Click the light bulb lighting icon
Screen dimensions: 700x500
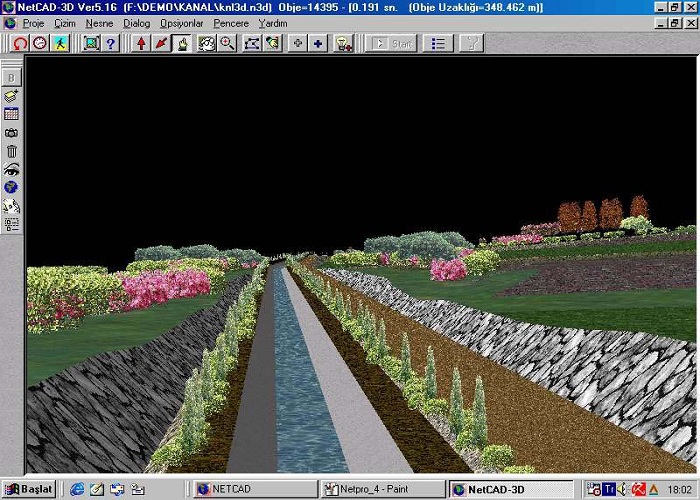click(343, 43)
